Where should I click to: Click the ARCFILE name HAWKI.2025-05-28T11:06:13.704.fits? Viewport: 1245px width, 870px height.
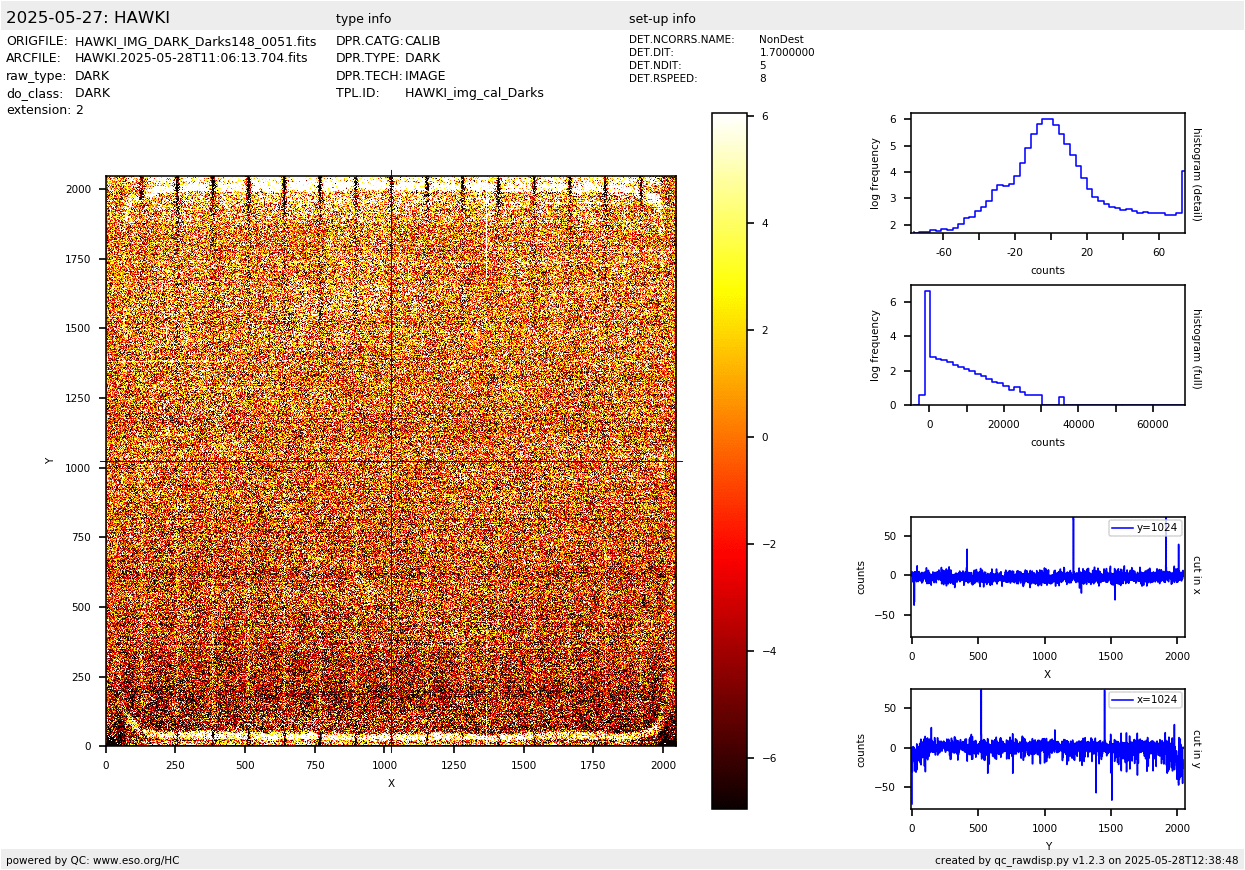191,59
